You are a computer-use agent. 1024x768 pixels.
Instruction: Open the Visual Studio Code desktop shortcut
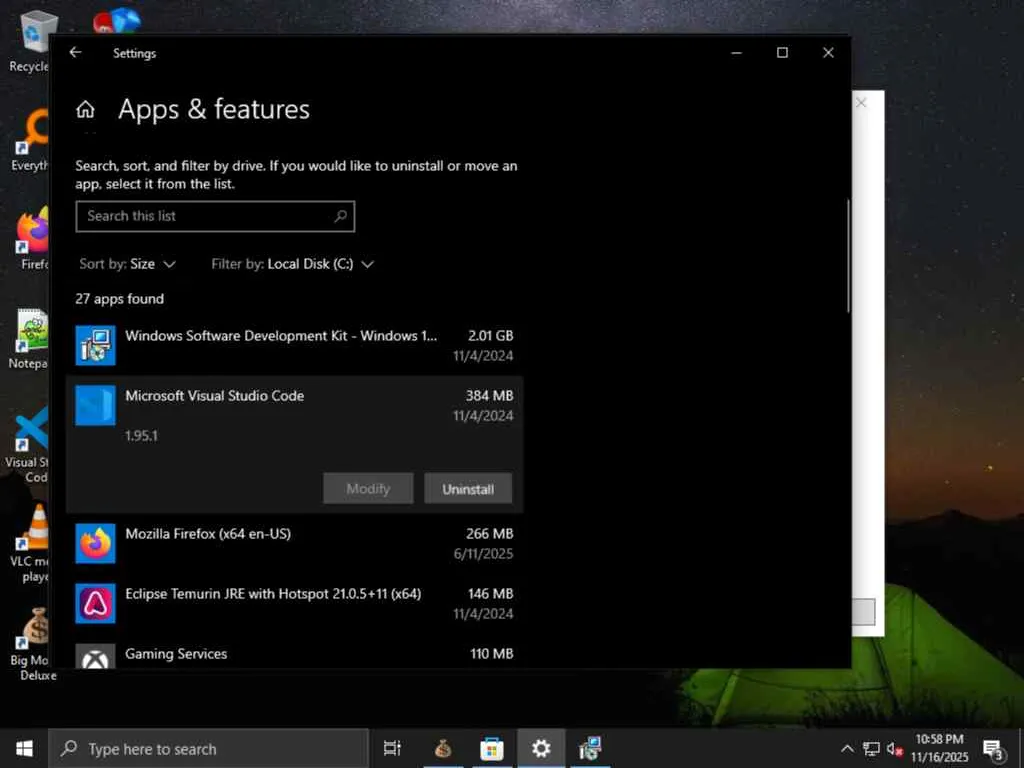pos(27,444)
